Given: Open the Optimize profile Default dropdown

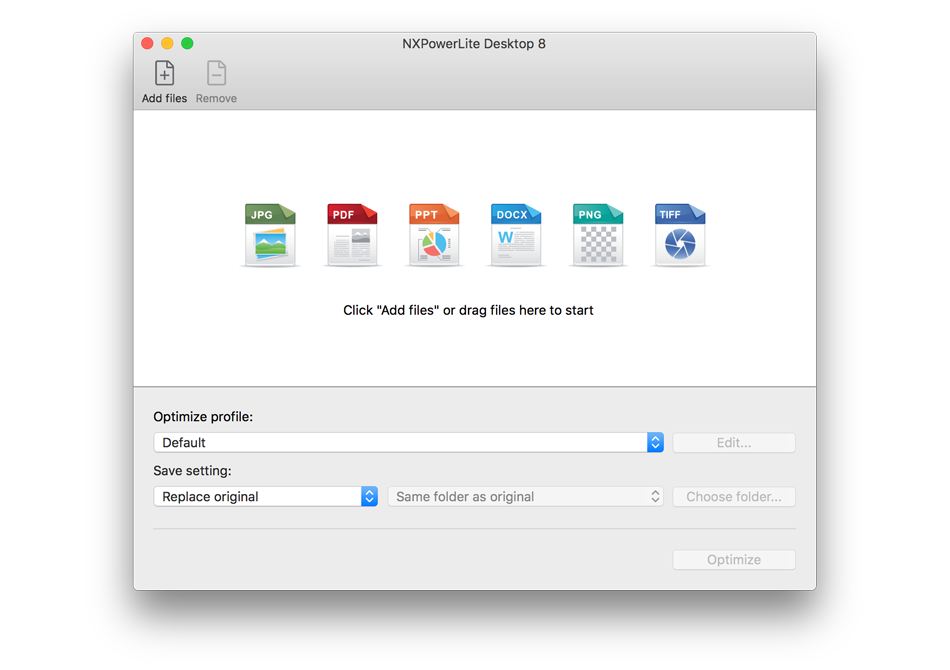Looking at the screenshot, I should [408, 443].
